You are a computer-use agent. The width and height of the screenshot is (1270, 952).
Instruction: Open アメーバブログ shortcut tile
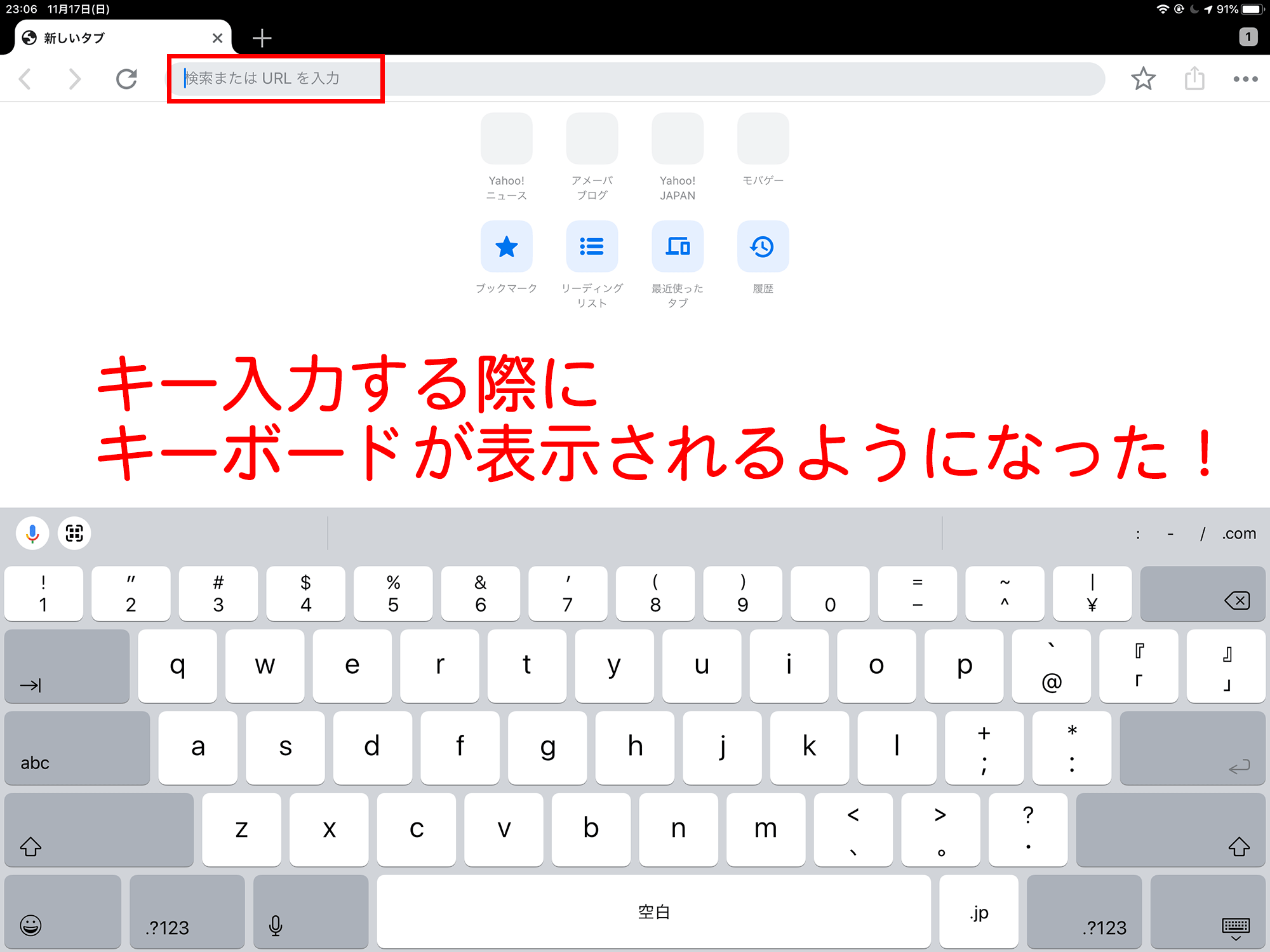pyautogui.click(x=592, y=158)
